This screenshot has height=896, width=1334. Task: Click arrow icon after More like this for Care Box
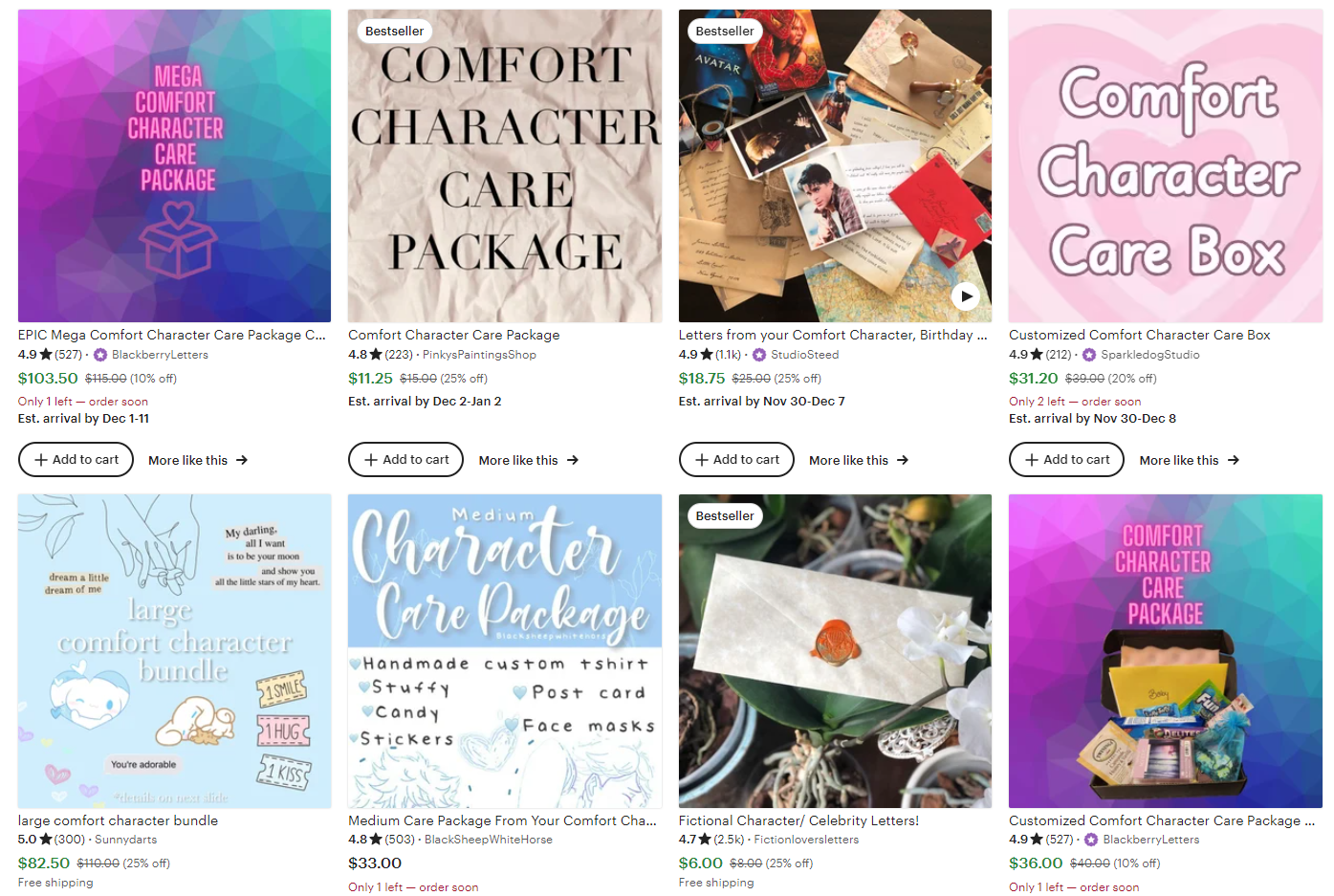[x=1234, y=460]
